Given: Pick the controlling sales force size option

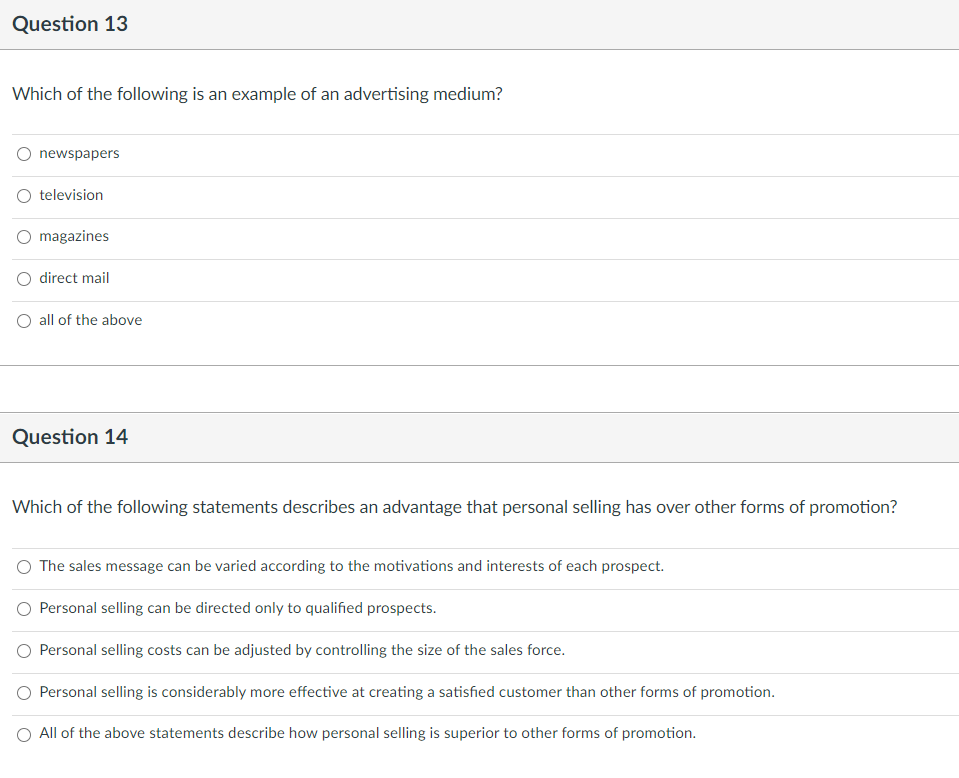Looking at the screenshot, I should pos(24,651).
